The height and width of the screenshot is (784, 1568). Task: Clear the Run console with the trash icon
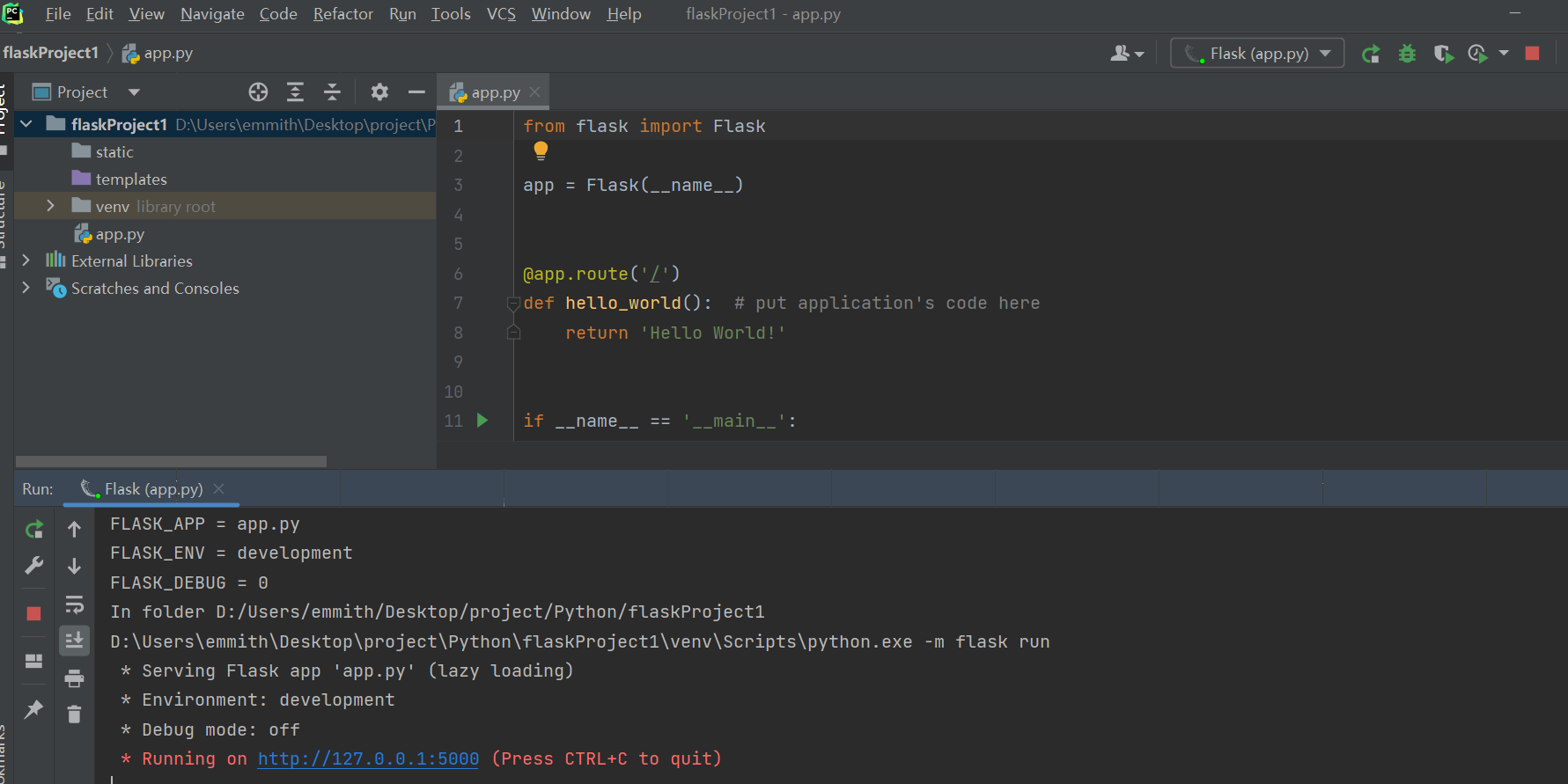pos(75,714)
